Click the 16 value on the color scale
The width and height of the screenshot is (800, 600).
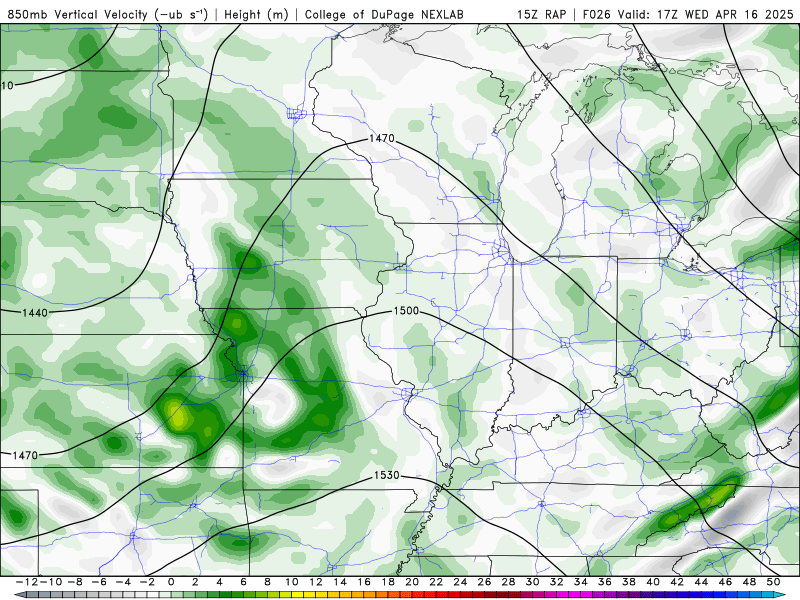click(364, 582)
